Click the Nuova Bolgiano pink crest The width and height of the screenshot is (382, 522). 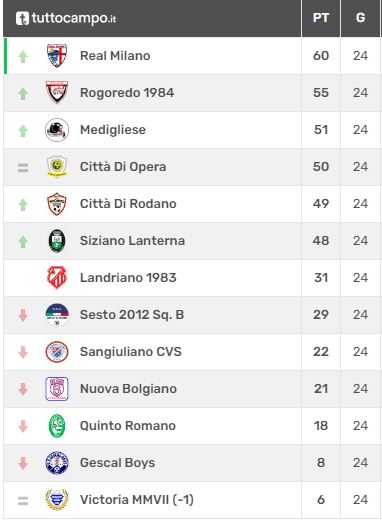tap(57, 389)
